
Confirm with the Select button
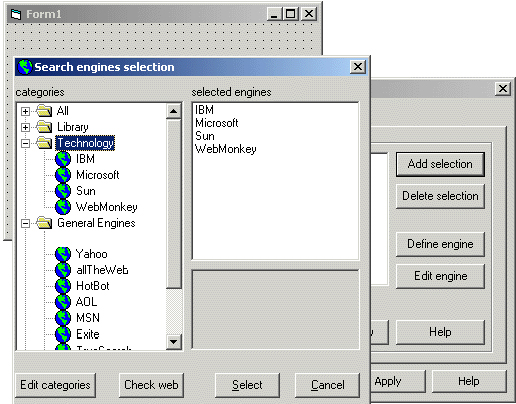[x=247, y=385]
